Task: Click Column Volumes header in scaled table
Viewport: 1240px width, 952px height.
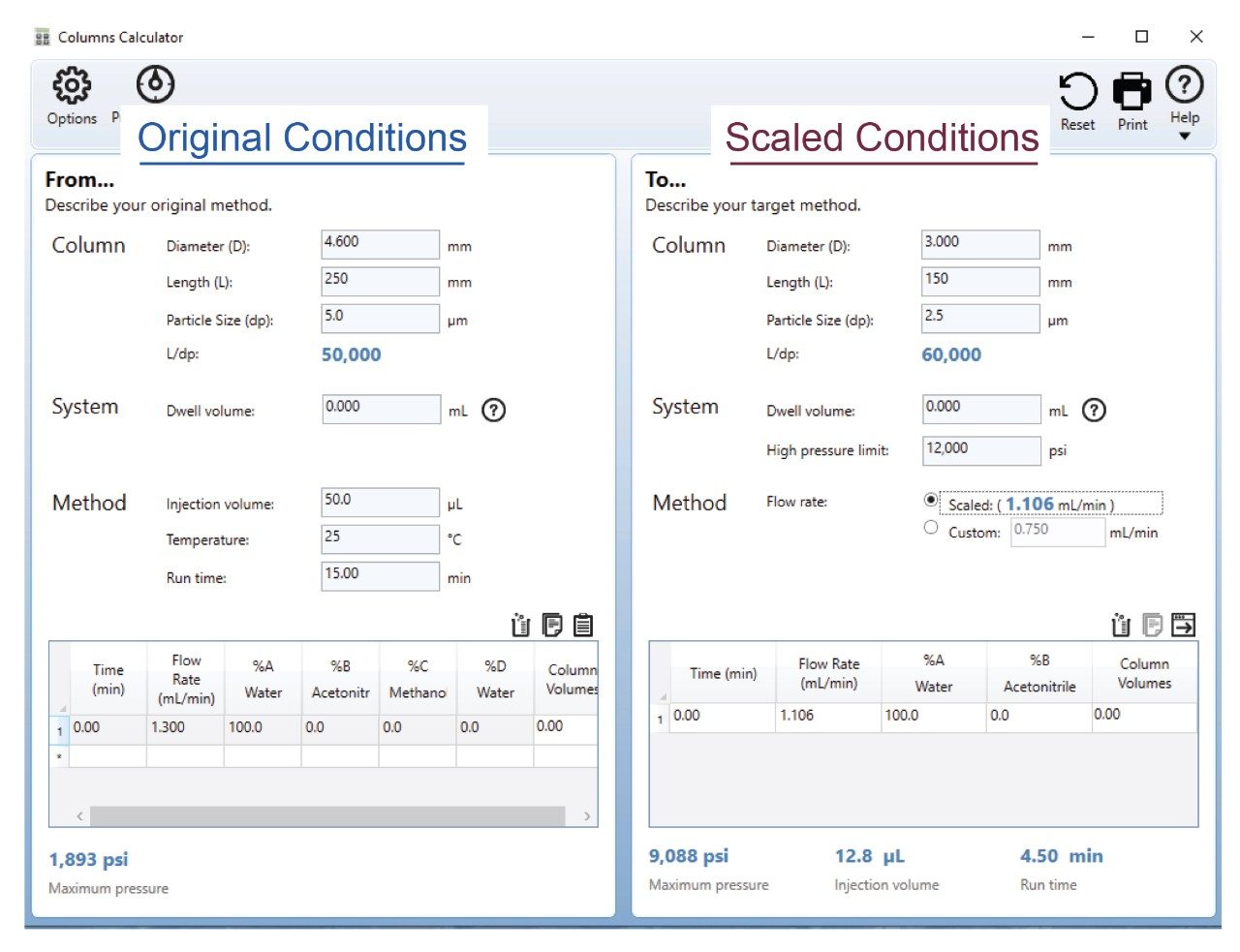Action: [x=1144, y=673]
